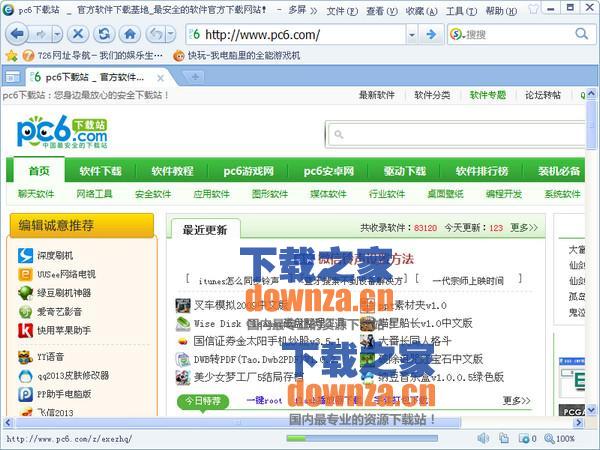Viewport: 600px width, 450px height.
Task: Open the 快玩 bookmark
Action: (236, 56)
